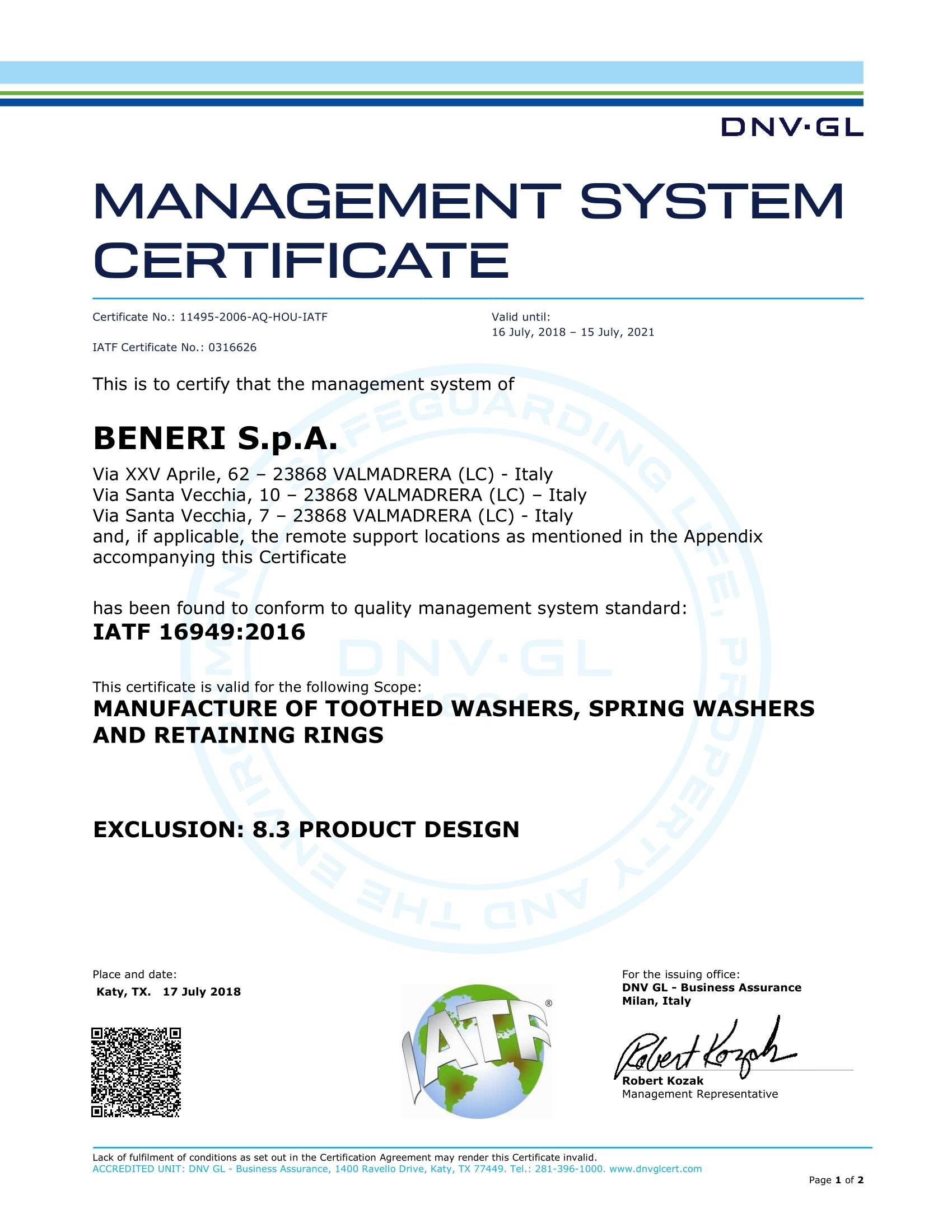This screenshot has height=1232, width=952.
Task: Click the IATF globe logo
Action: tap(477, 1053)
